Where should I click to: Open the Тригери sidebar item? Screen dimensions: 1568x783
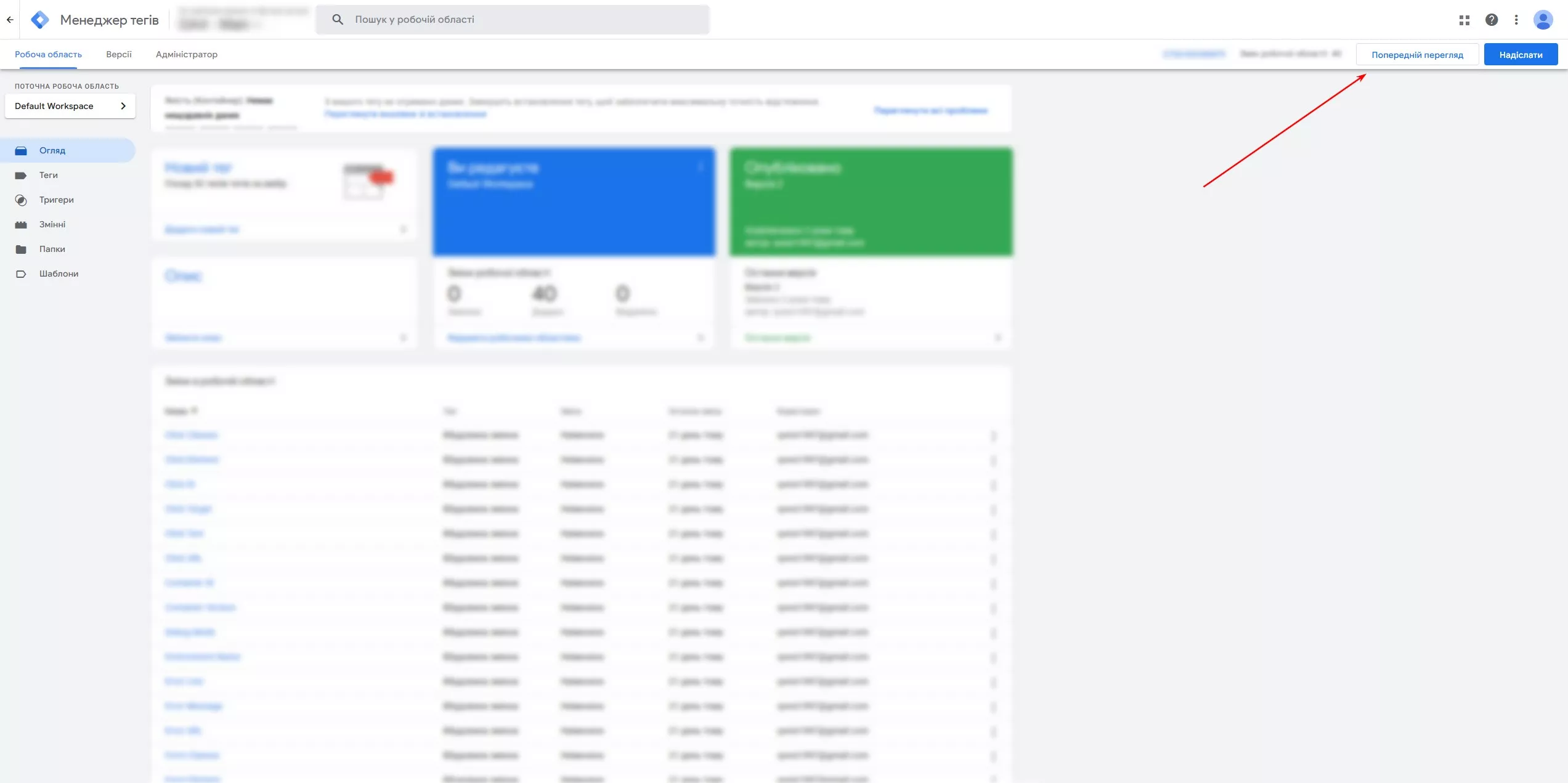point(68,200)
